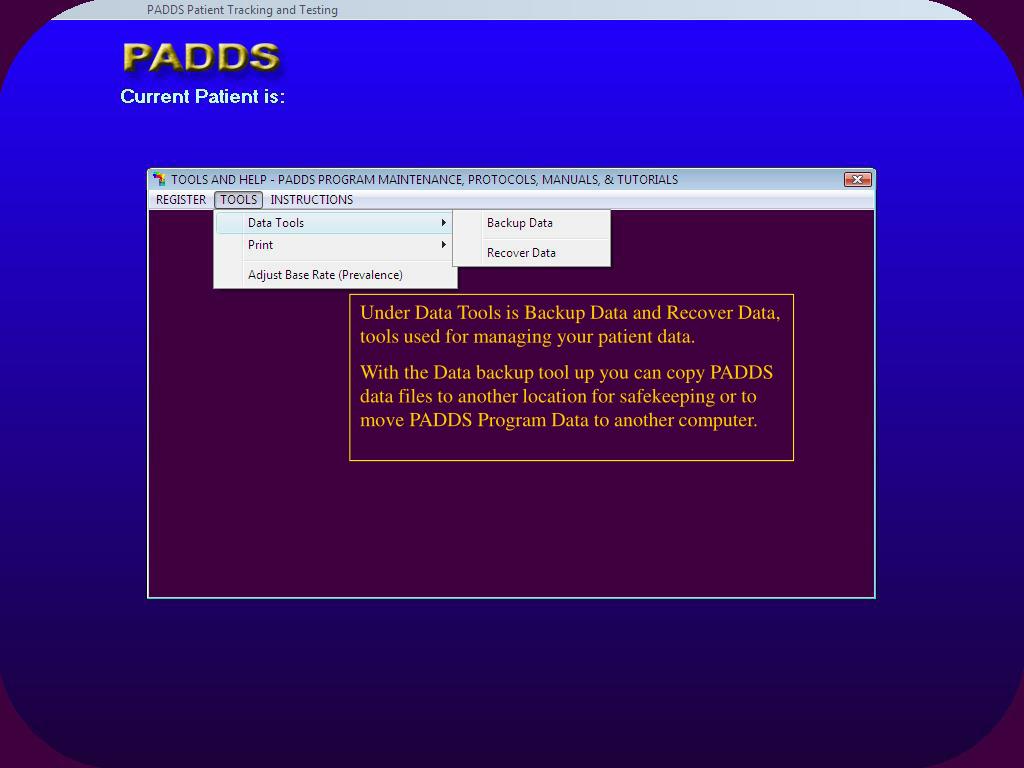Expand the Print submenu arrow
1024x768 pixels.
point(443,245)
